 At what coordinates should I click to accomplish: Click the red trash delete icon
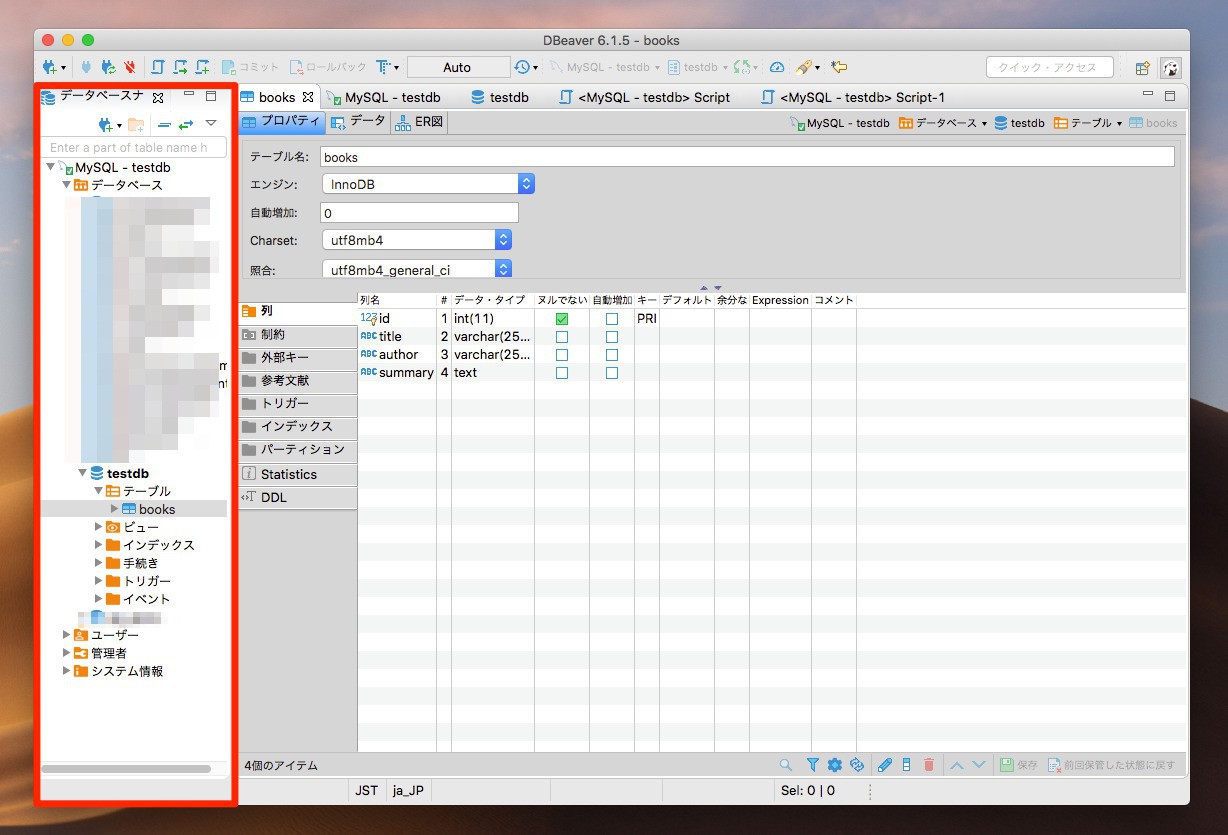tap(928, 765)
